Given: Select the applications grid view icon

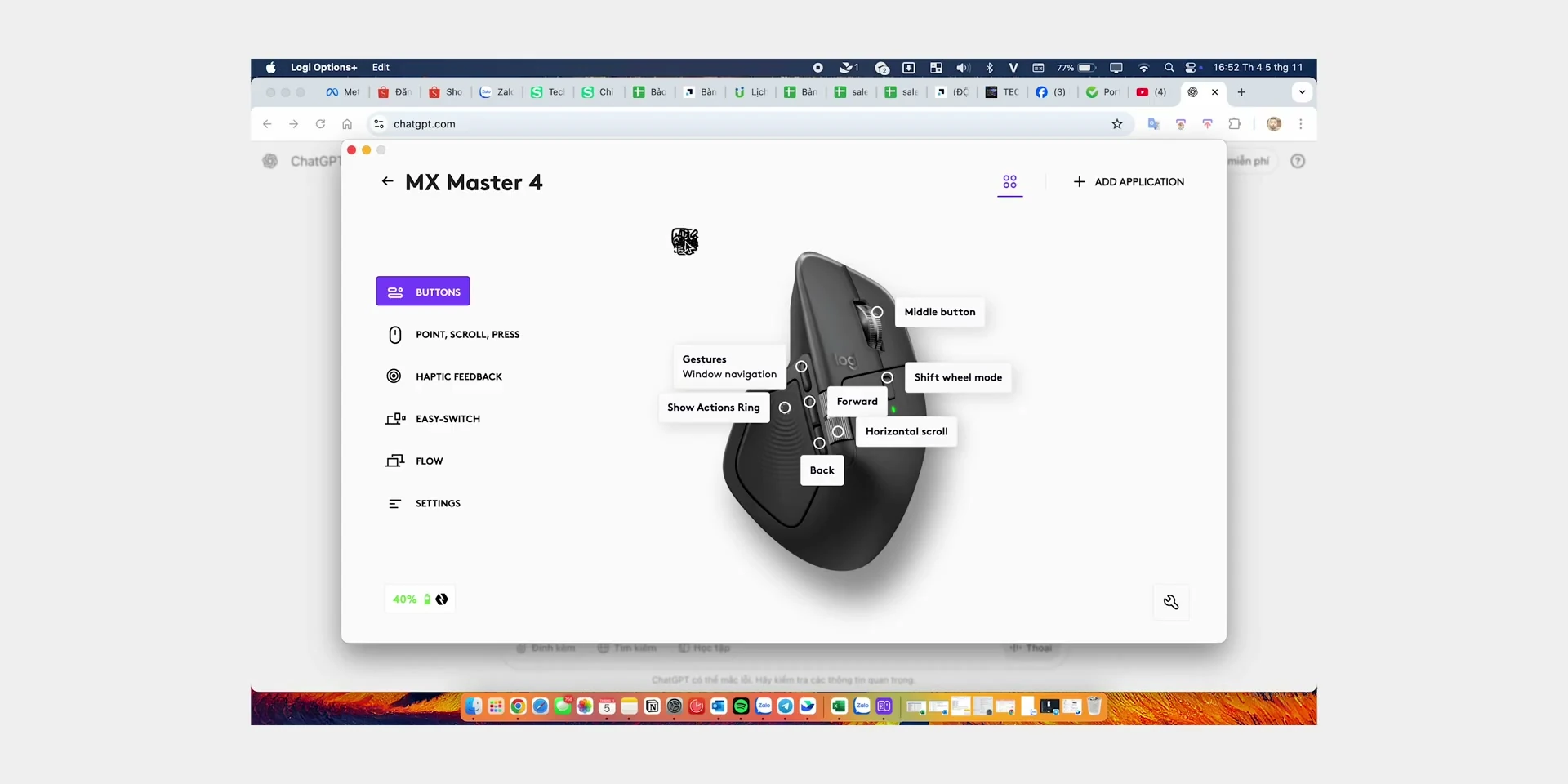Looking at the screenshot, I should pyautogui.click(x=1009, y=182).
